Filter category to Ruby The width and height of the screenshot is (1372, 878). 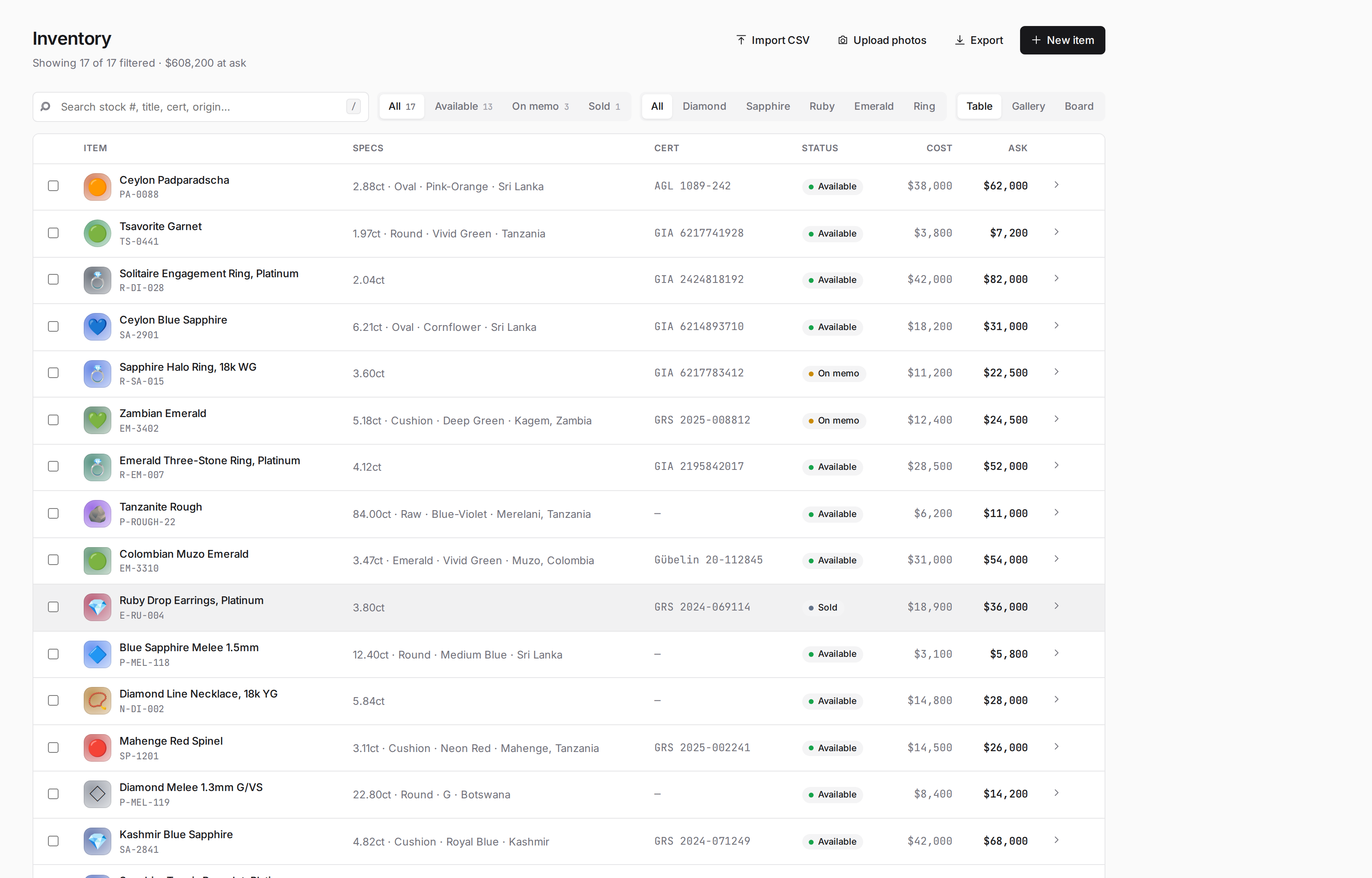[822, 106]
